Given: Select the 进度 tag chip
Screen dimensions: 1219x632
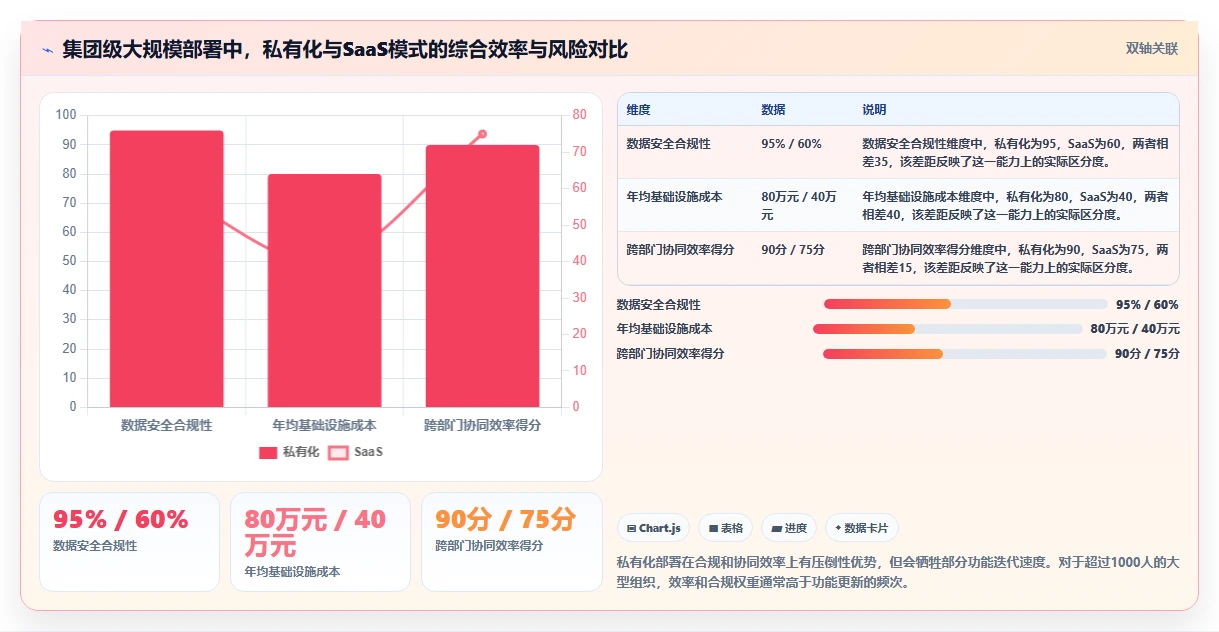Looking at the screenshot, I should (x=789, y=528).
